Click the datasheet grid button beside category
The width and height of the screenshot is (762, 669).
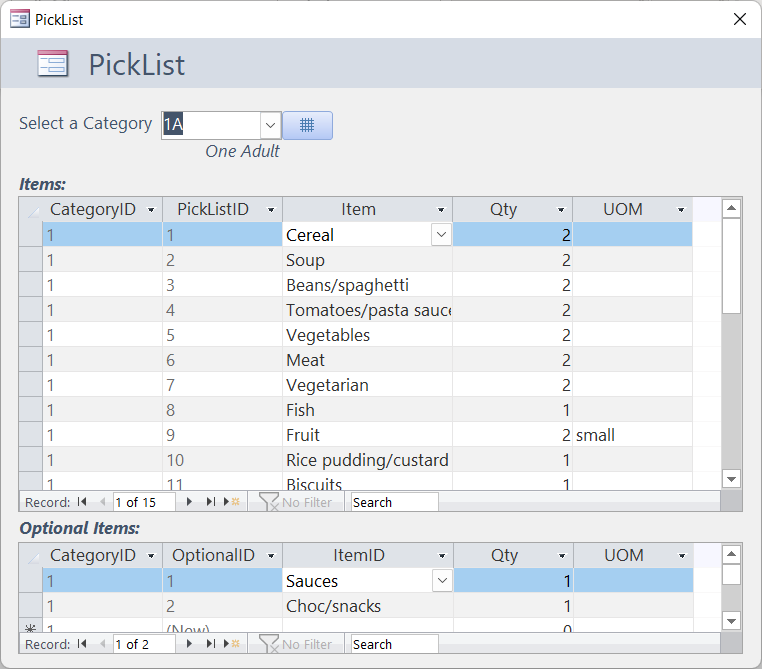pyautogui.click(x=307, y=125)
